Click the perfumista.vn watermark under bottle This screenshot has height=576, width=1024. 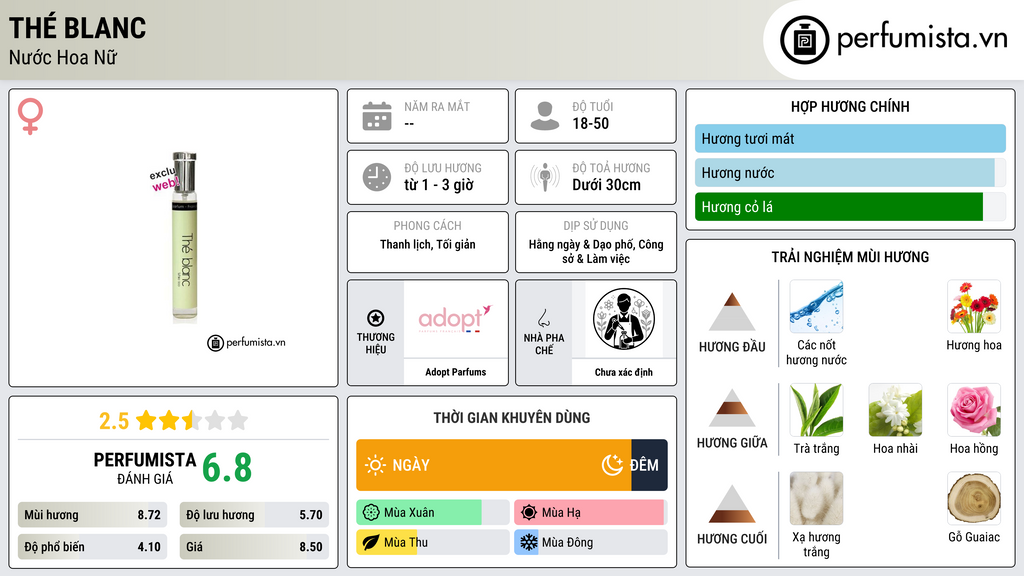pyautogui.click(x=246, y=342)
